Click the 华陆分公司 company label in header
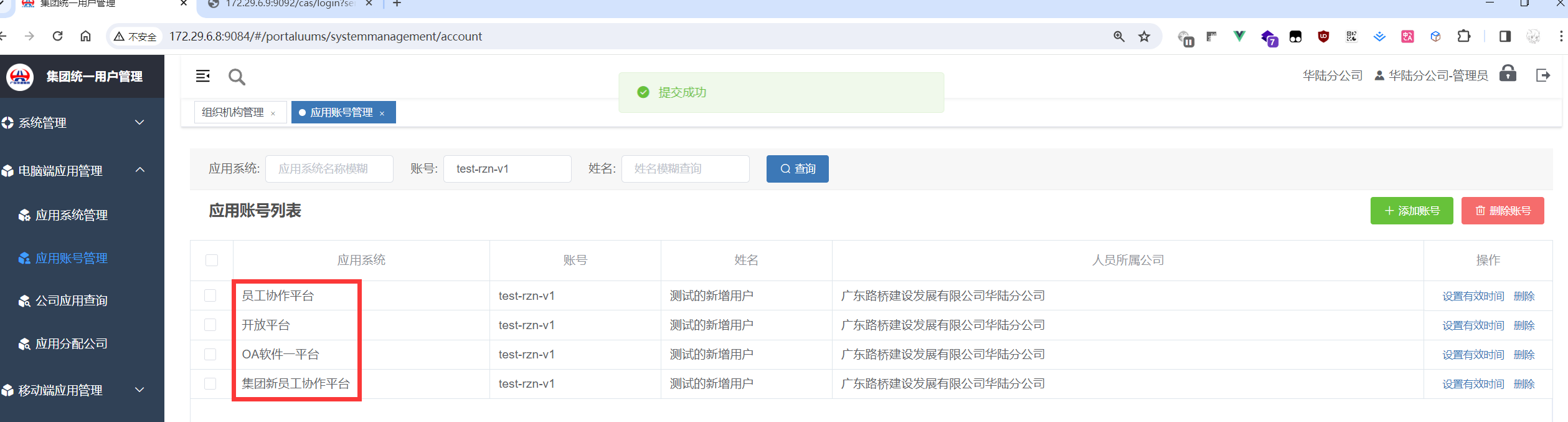 click(1333, 75)
